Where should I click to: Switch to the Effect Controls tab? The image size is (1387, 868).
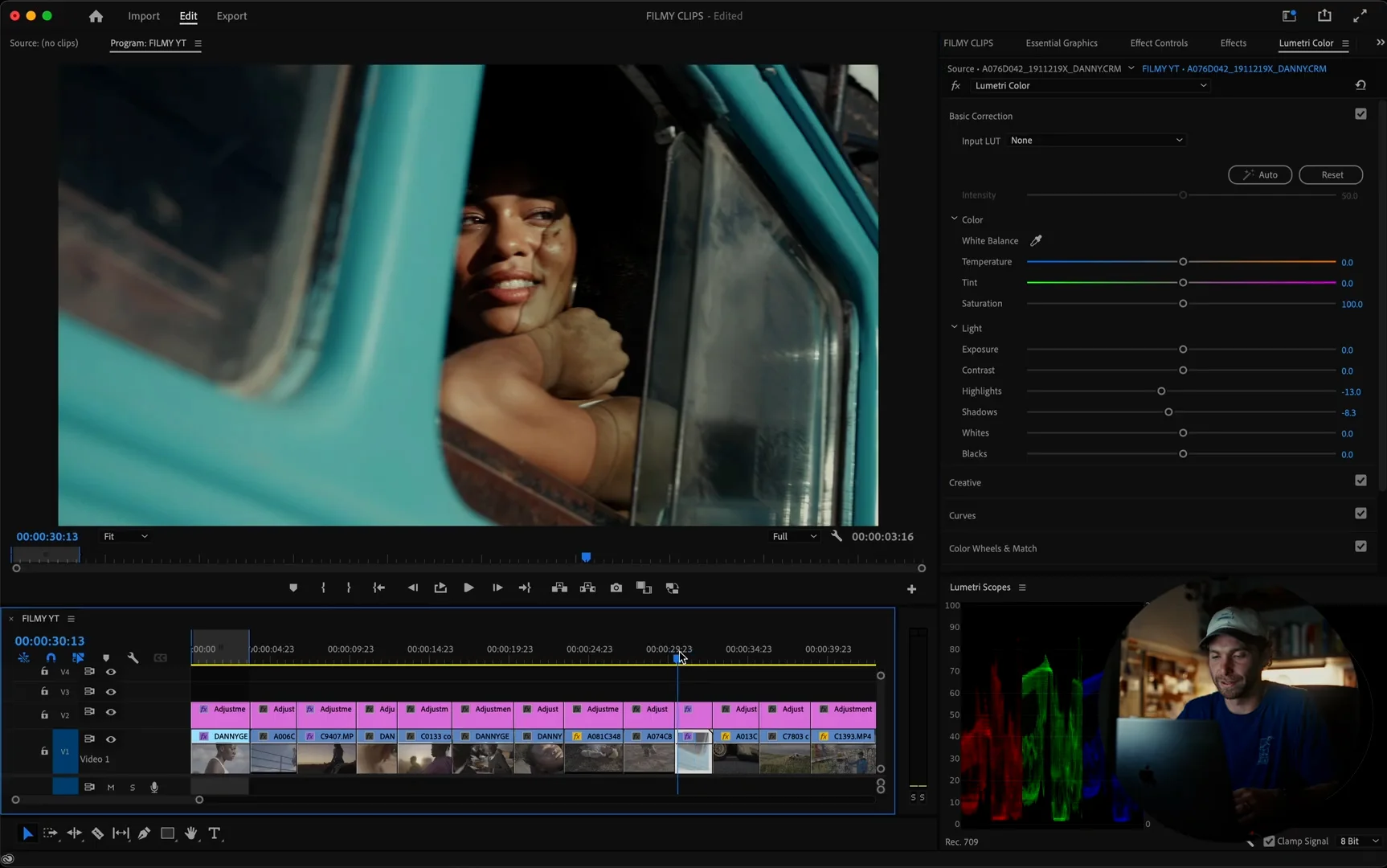click(1158, 43)
